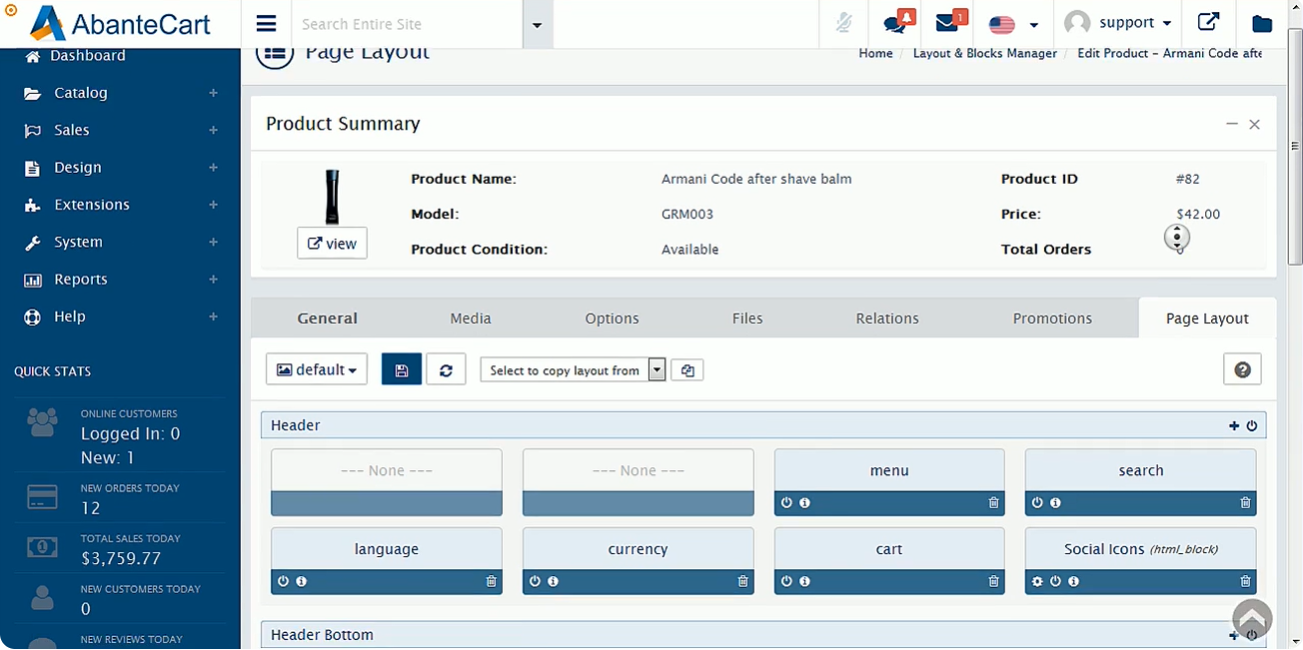
Task: Add block to Header section plus icon
Action: (1234, 426)
